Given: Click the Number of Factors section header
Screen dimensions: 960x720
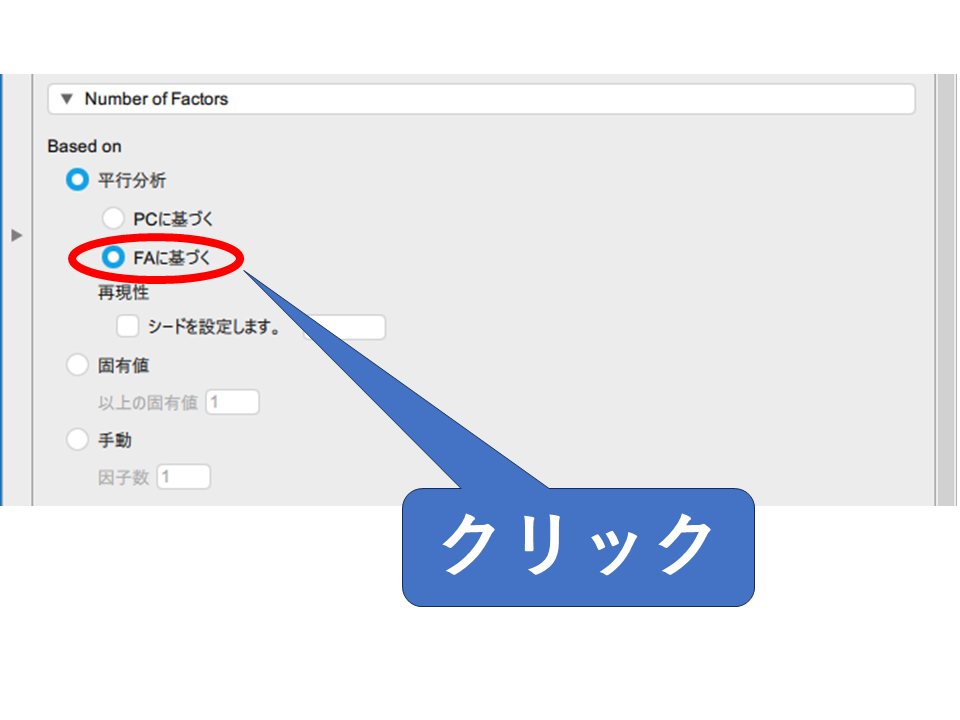Looking at the screenshot, I should [480, 99].
